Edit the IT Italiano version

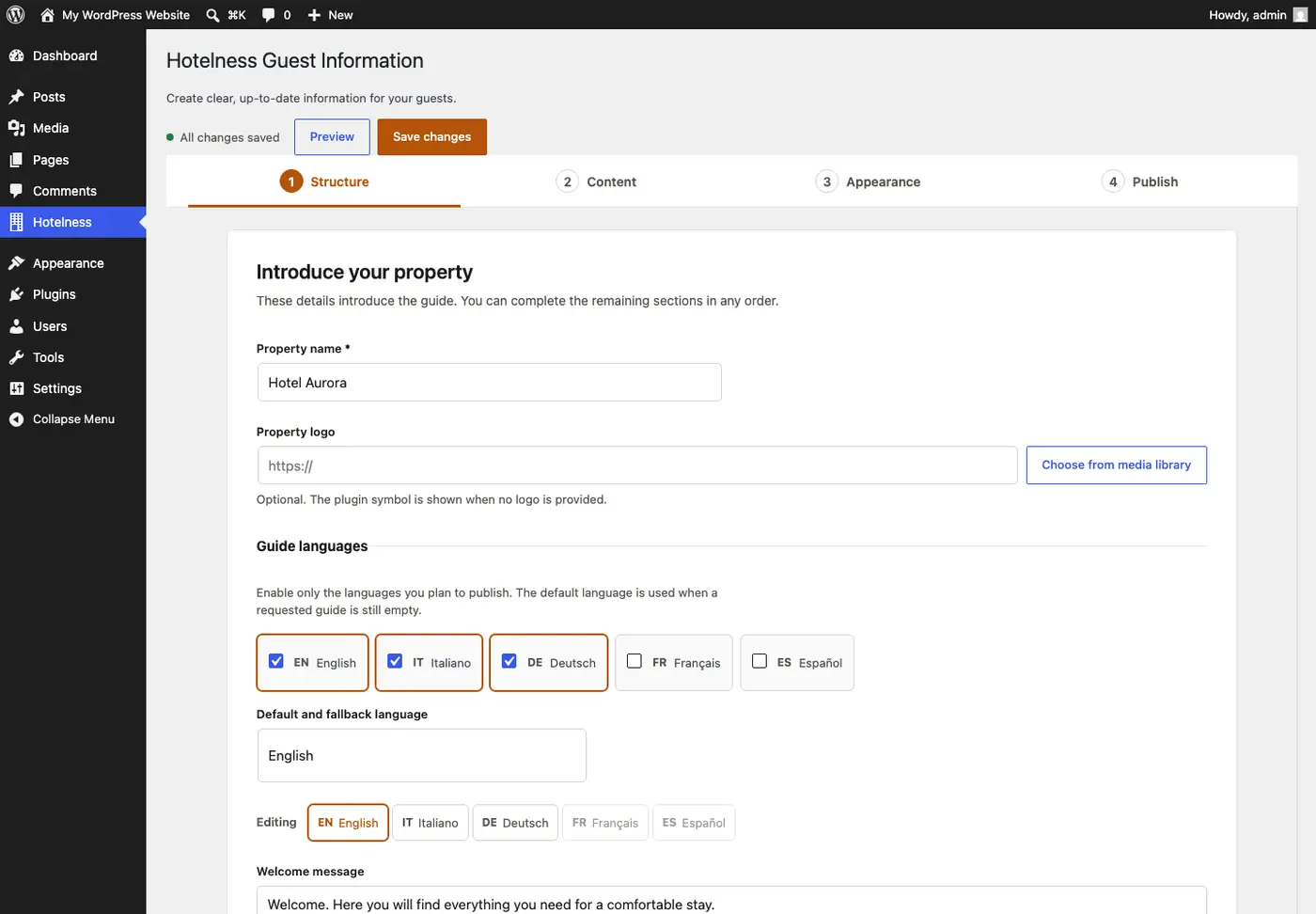click(431, 823)
